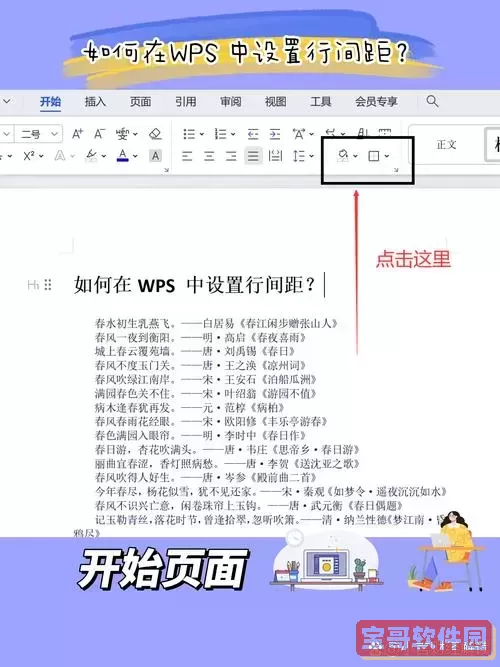Center align the paragraph
The width and height of the screenshot is (500, 667).
pyautogui.click(x=209, y=156)
